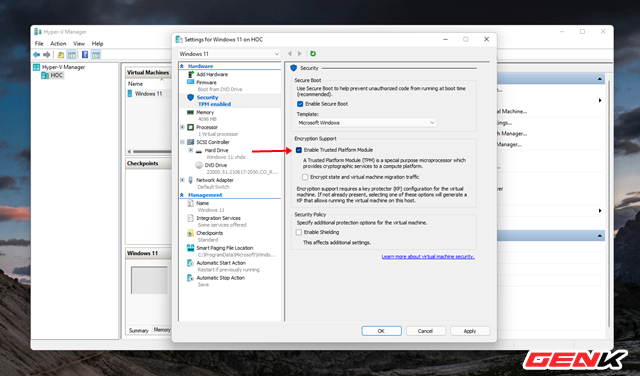Click the refresh icon in Settings toolbar
This screenshot has height=376, width=640.
(313, 53)
